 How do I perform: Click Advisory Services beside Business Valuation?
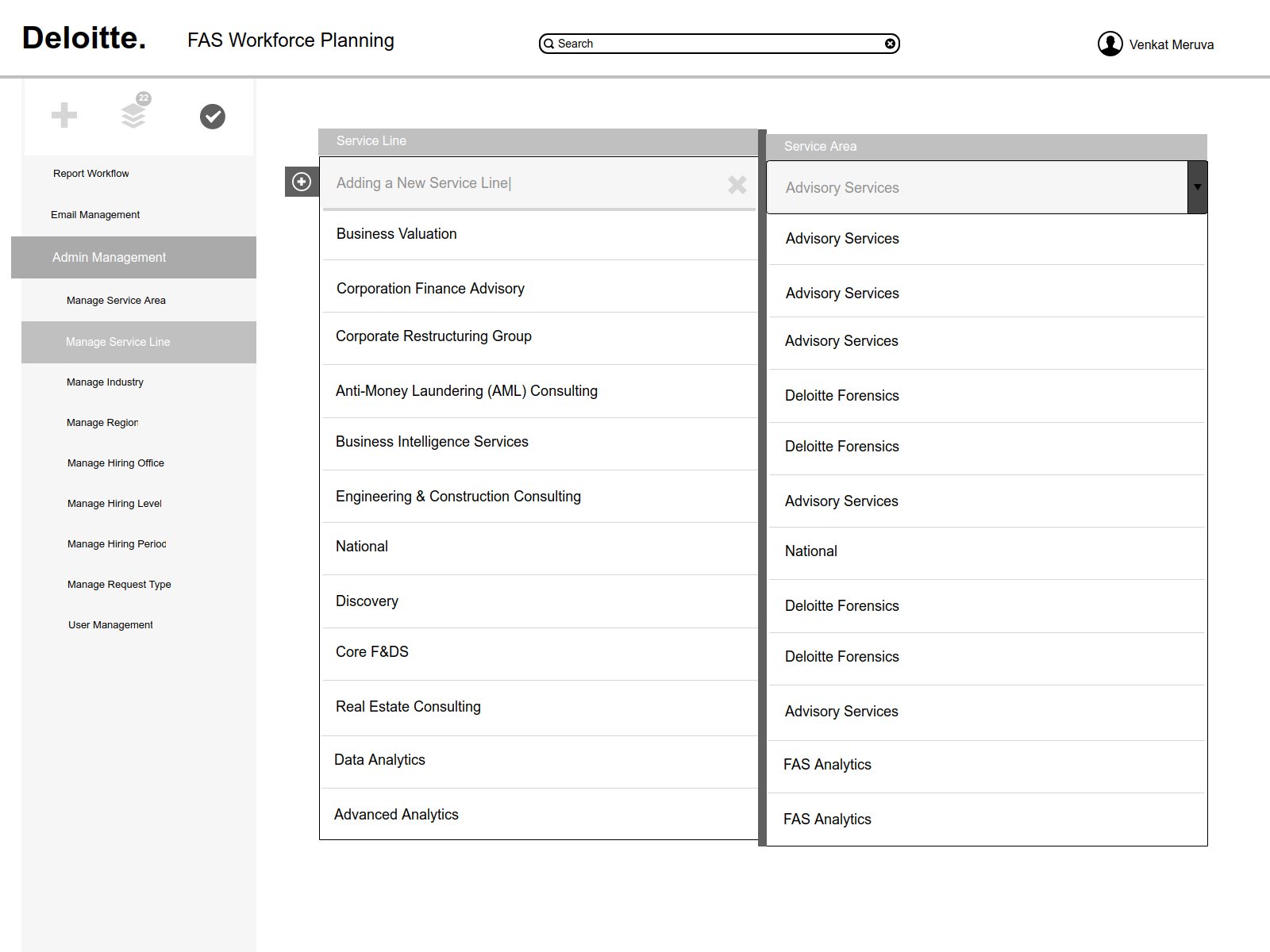pos(842,239)
